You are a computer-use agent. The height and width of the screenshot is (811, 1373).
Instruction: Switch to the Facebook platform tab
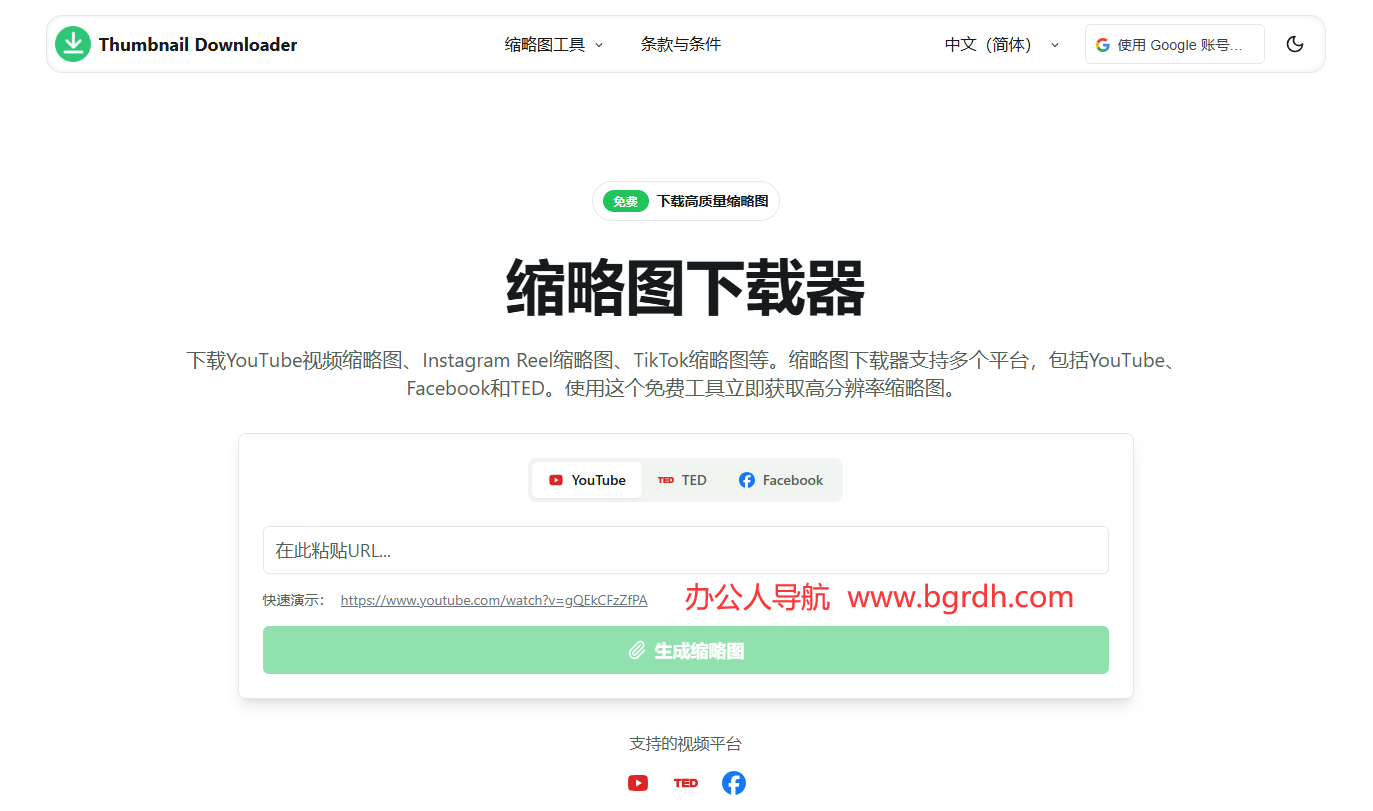pyautogui.click(x=781, y=479)
